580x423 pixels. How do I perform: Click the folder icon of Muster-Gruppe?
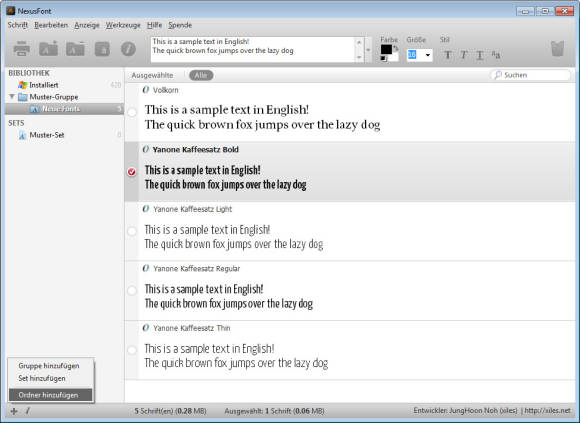point(23,97)
